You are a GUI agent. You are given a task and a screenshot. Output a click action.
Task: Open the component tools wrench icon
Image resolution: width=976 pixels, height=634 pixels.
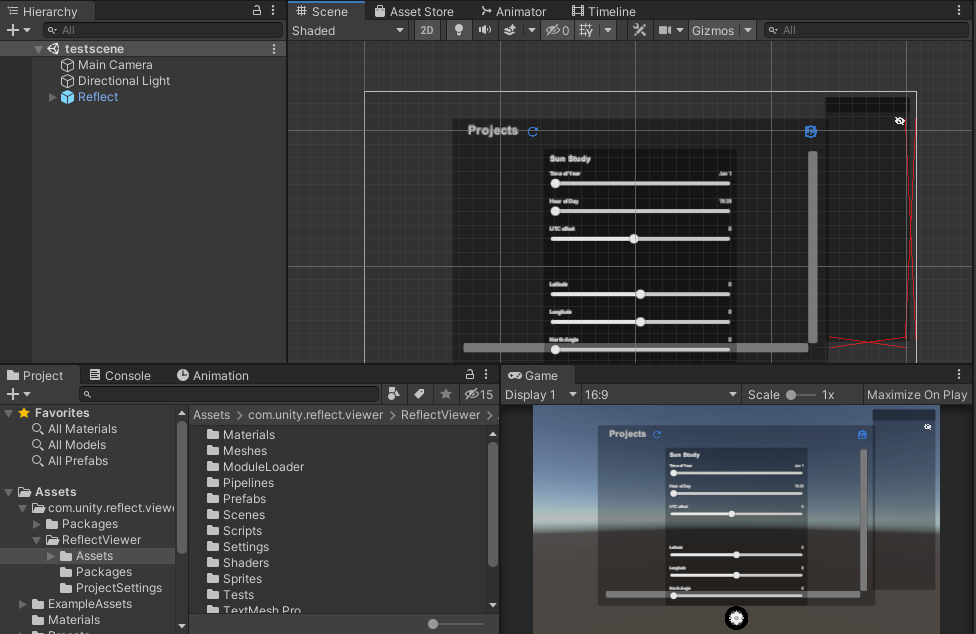pyautogui.click(x=640, y=30)
